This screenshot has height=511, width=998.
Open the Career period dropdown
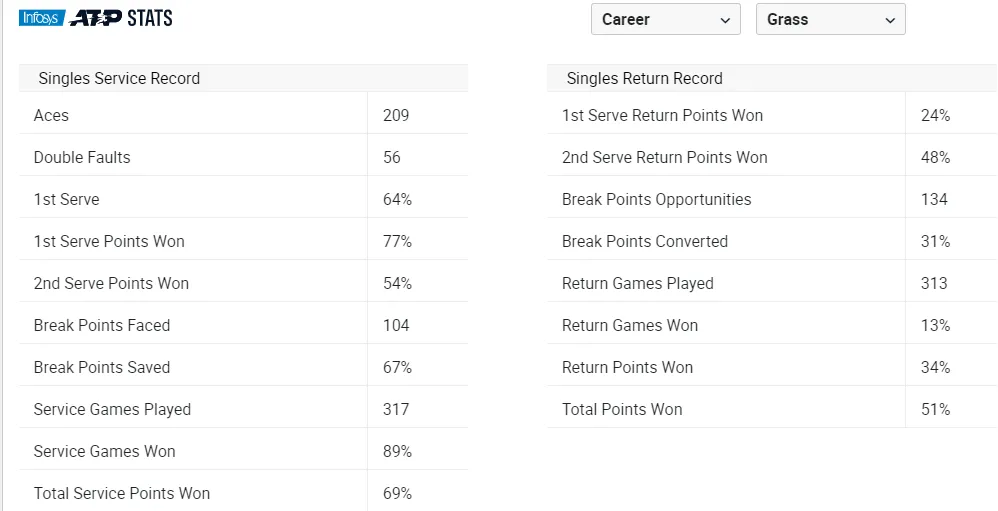[x=665, y=20]
